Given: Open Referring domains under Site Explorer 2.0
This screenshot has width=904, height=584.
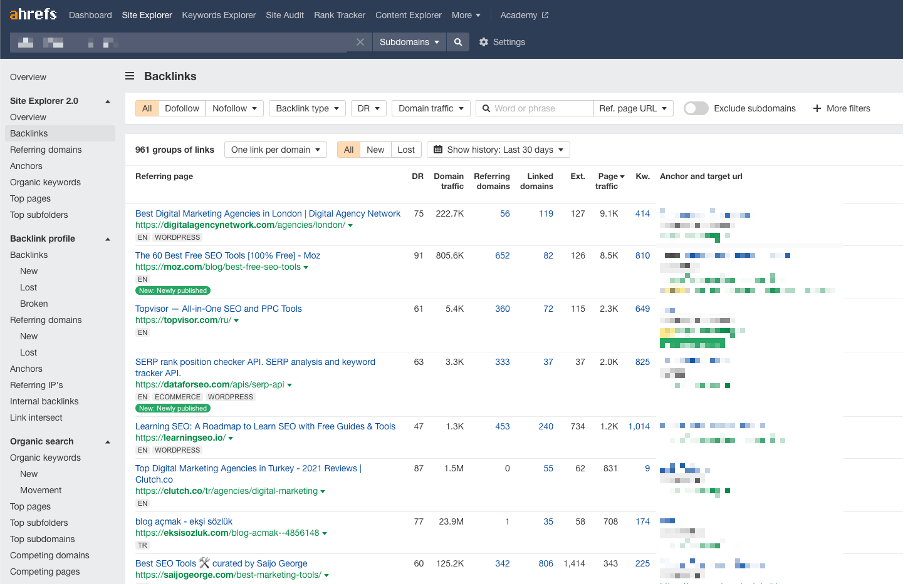Looking at the screenshot, I should tap(46, 150).
